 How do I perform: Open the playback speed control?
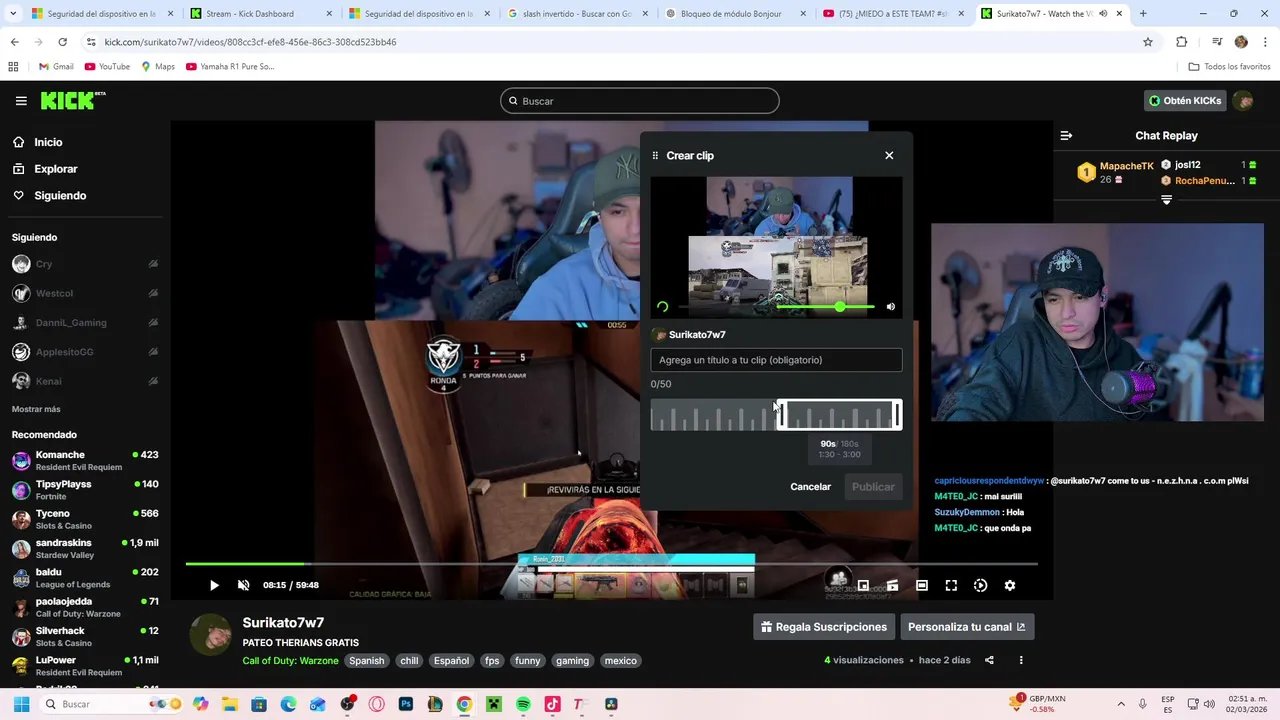(x=980, y=585)
